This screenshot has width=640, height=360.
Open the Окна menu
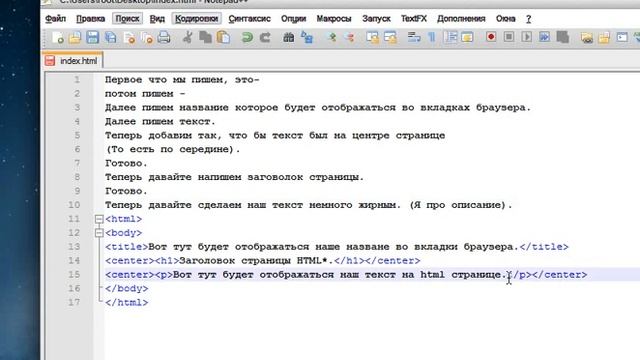coord(506,19)
